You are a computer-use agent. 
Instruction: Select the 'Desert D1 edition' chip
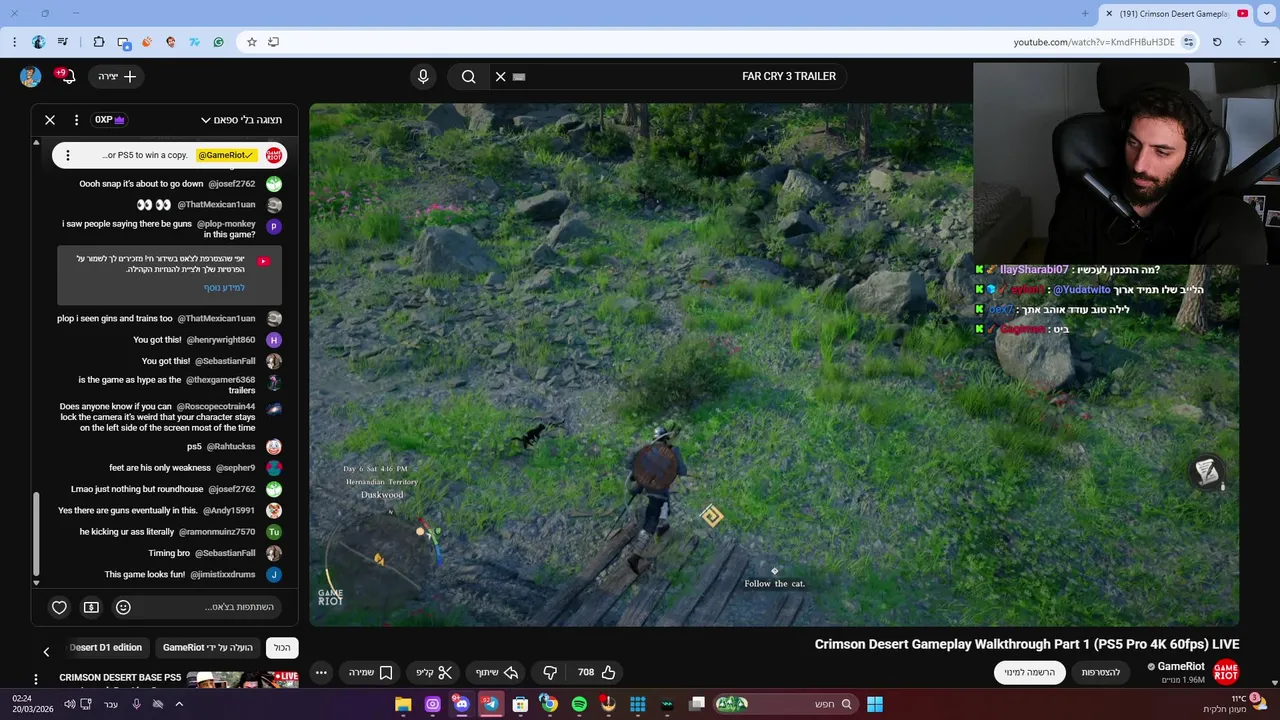point(106,647)
